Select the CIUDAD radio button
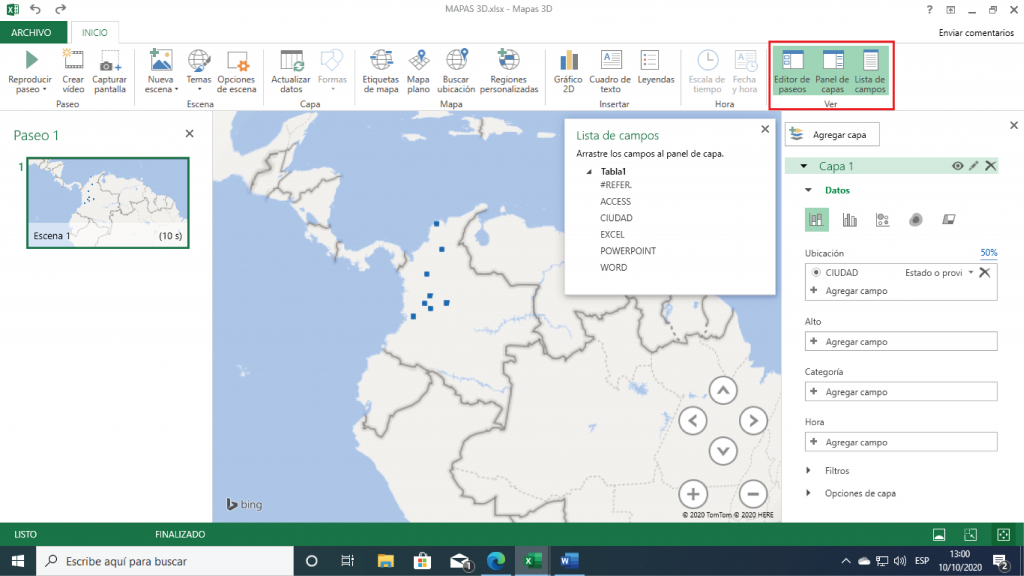Screen dimensions: 1024x576 [816, 272]
